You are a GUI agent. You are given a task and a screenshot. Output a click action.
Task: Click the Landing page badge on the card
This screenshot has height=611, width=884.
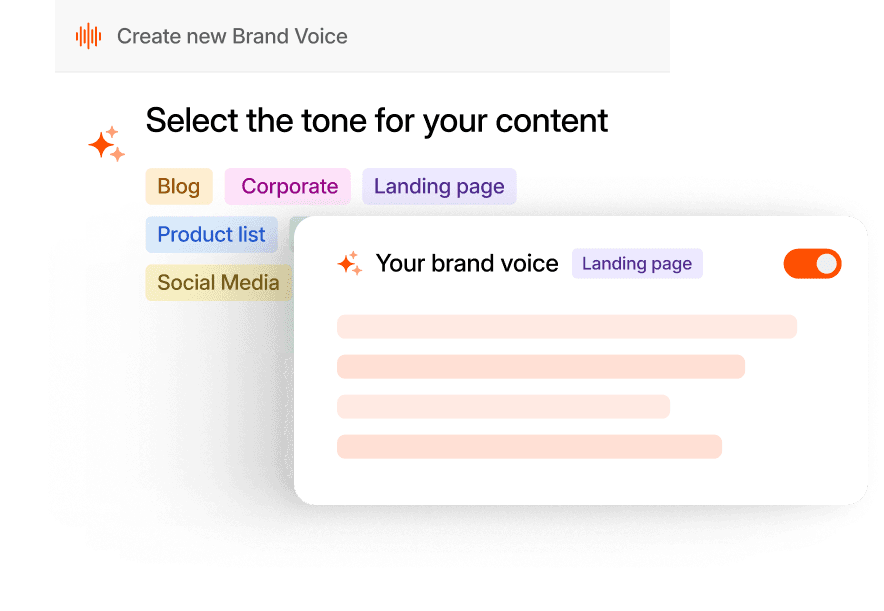[x=636, y=263]
